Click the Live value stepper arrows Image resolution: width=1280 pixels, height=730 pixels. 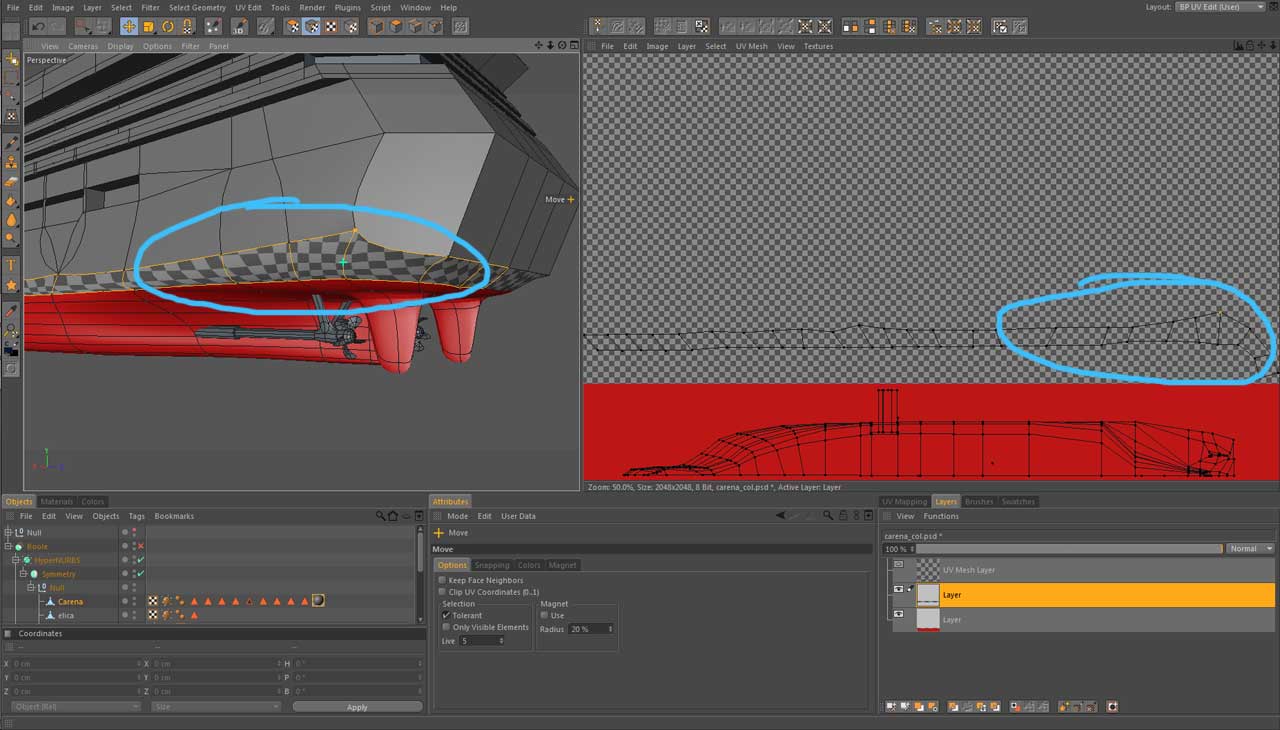(500, 640)
